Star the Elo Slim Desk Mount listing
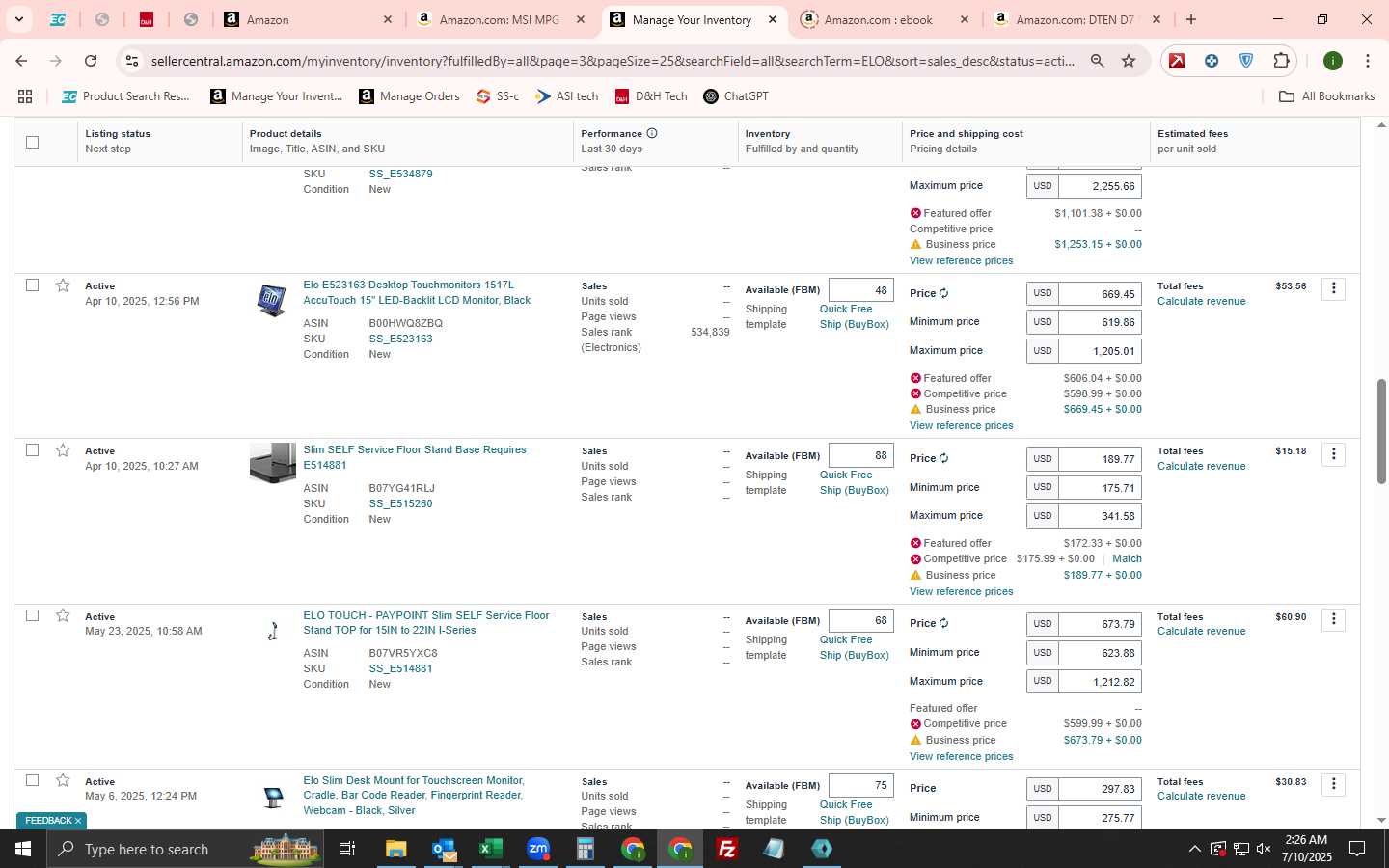This screenshot has width=1389, height=868. (63, 780)
